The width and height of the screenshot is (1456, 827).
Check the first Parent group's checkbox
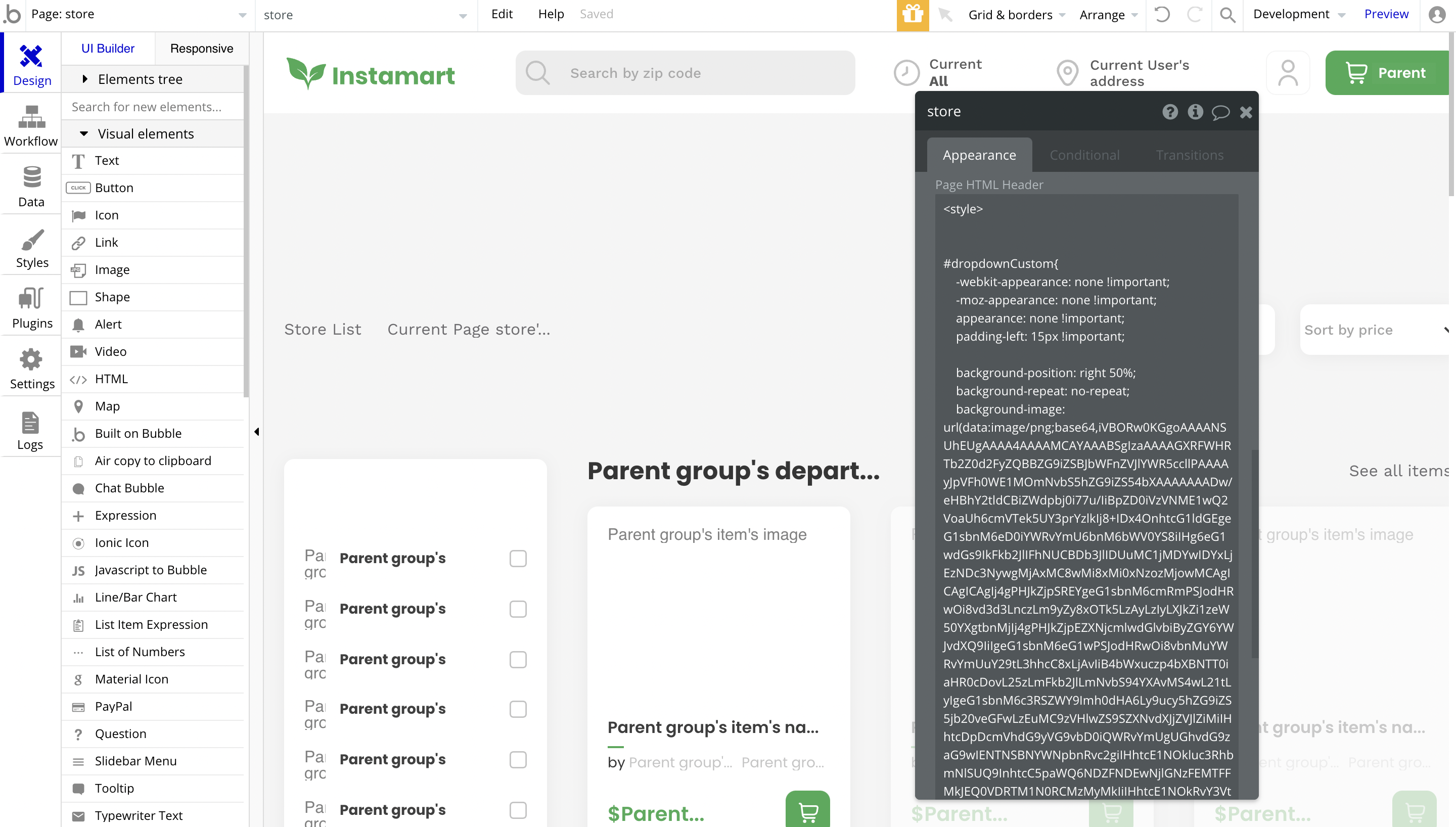517,559
